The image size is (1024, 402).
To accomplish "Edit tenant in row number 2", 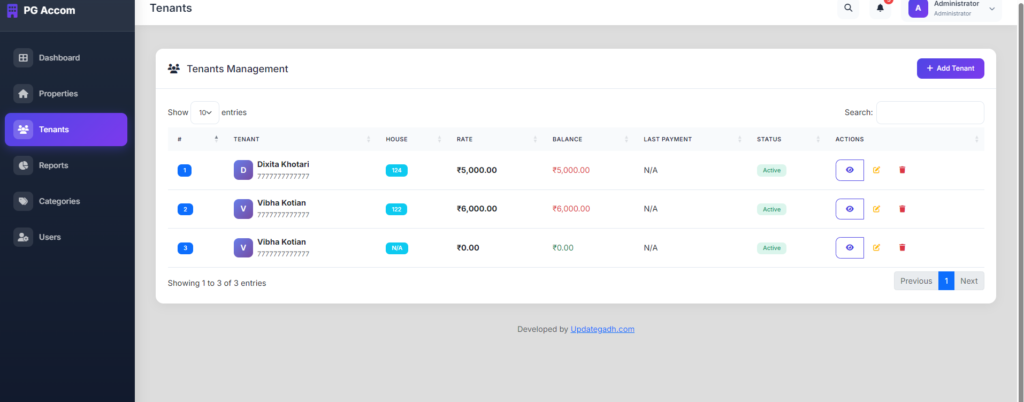I will click(876, 209).
